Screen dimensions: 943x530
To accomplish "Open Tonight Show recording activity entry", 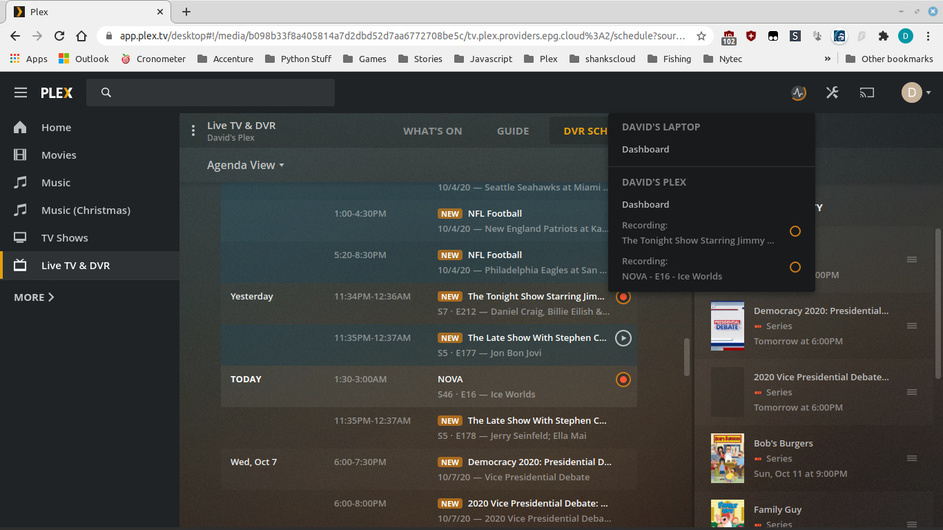I will point(711,233).
